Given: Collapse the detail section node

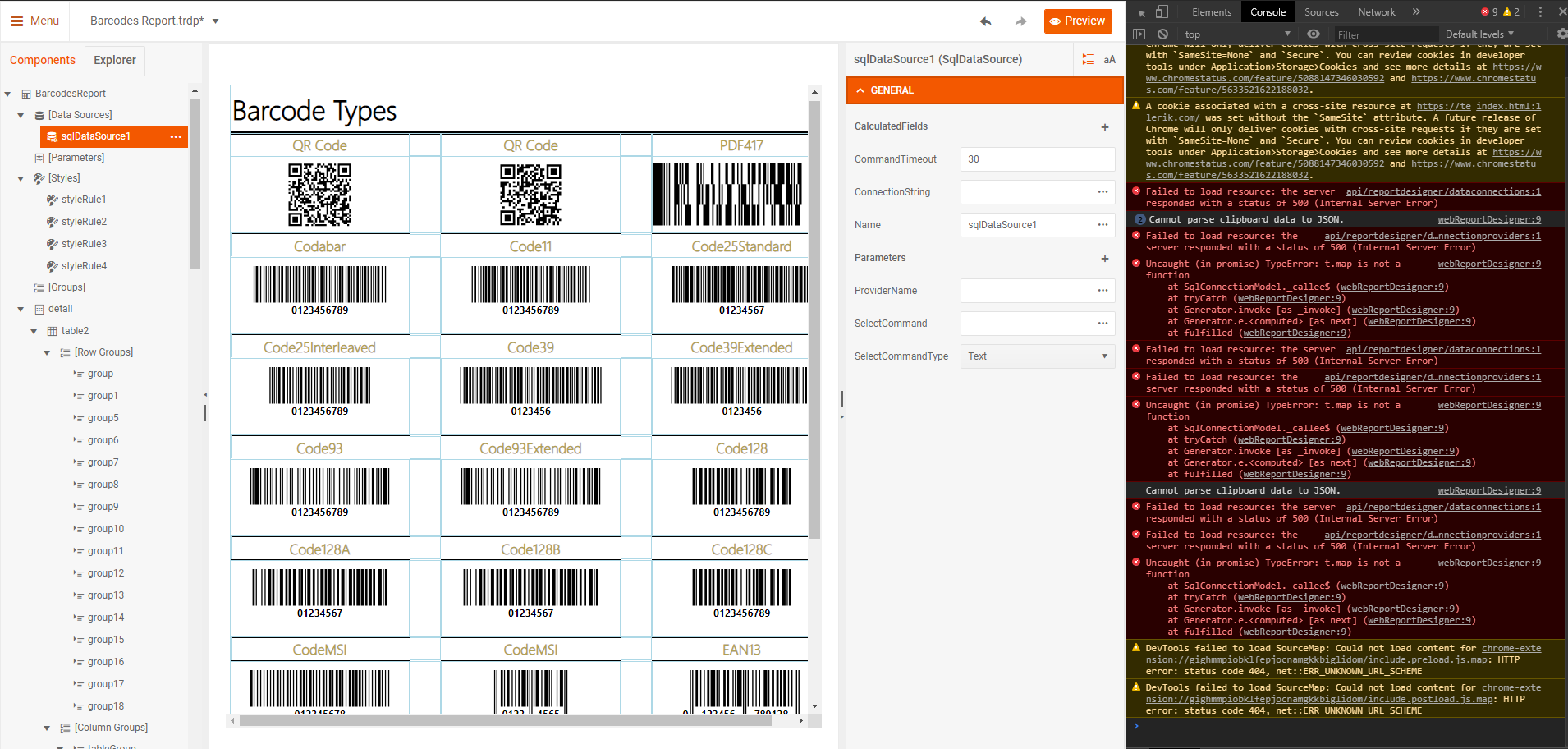Looking at the screenshot, I should pos(21,310).
